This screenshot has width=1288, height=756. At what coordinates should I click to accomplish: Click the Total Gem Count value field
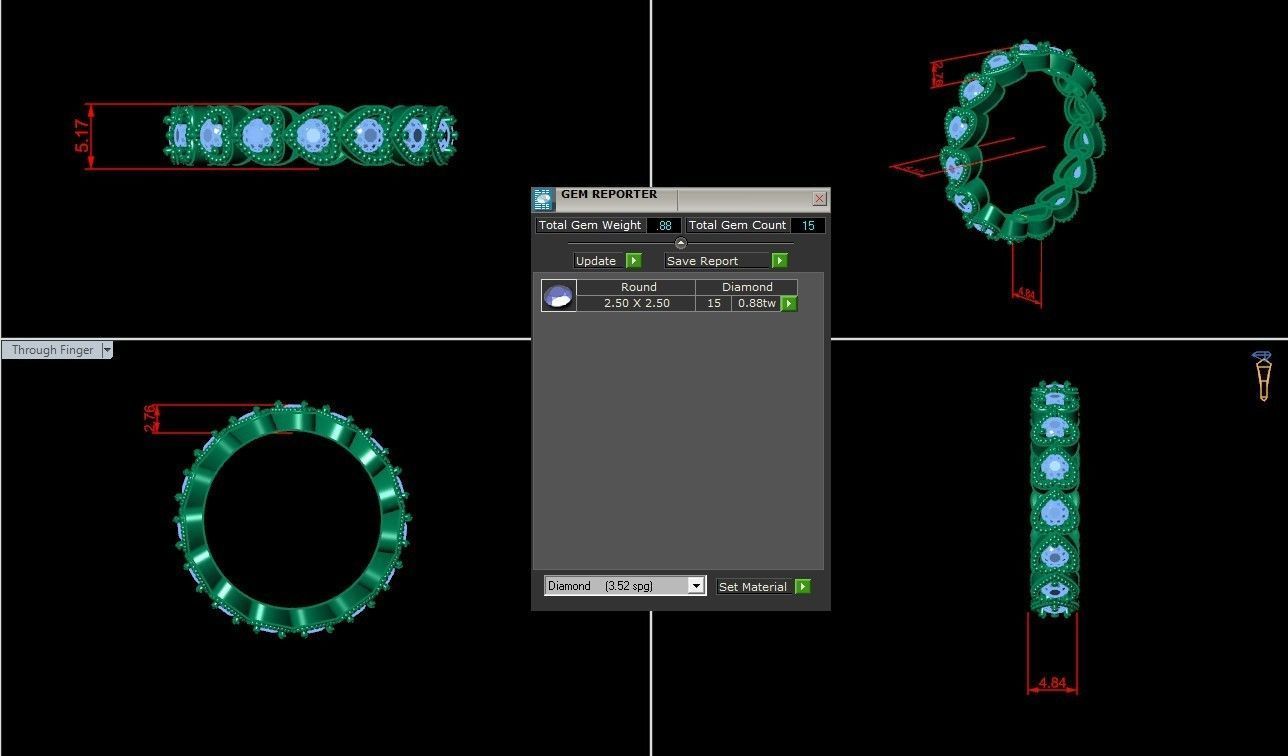[808, 226]
